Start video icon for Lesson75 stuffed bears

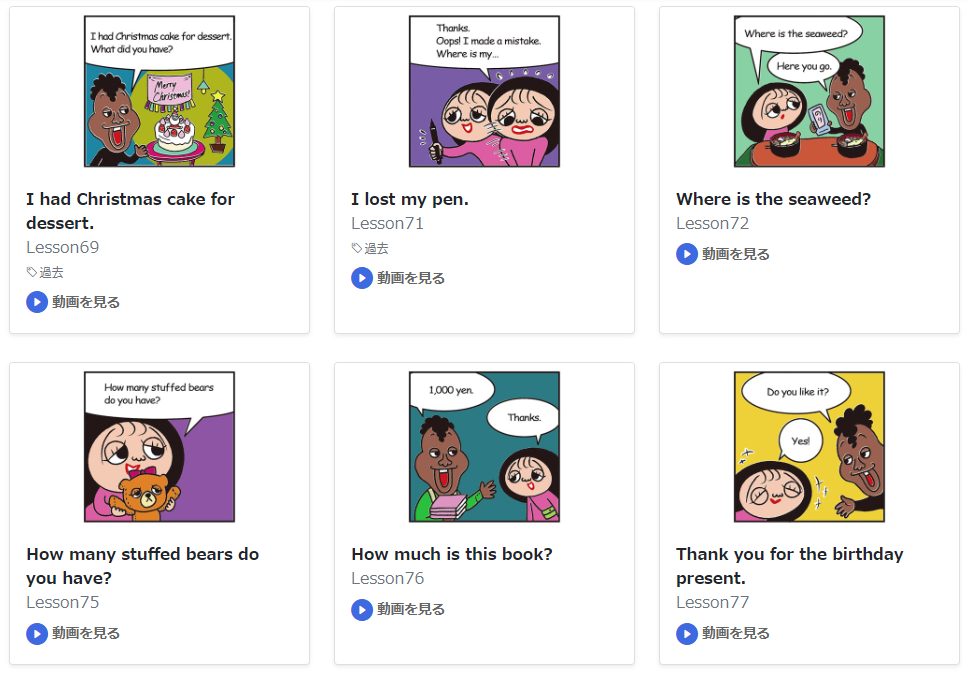coord(37,633)
